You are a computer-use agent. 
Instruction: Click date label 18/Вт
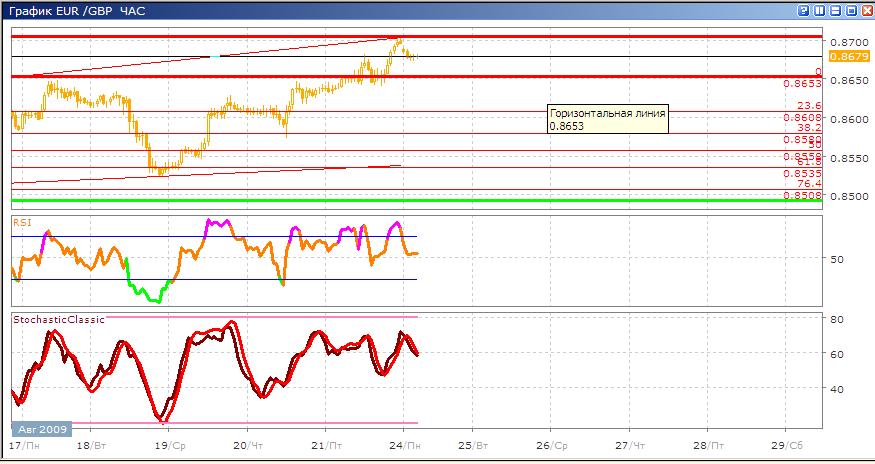[92, 446]
